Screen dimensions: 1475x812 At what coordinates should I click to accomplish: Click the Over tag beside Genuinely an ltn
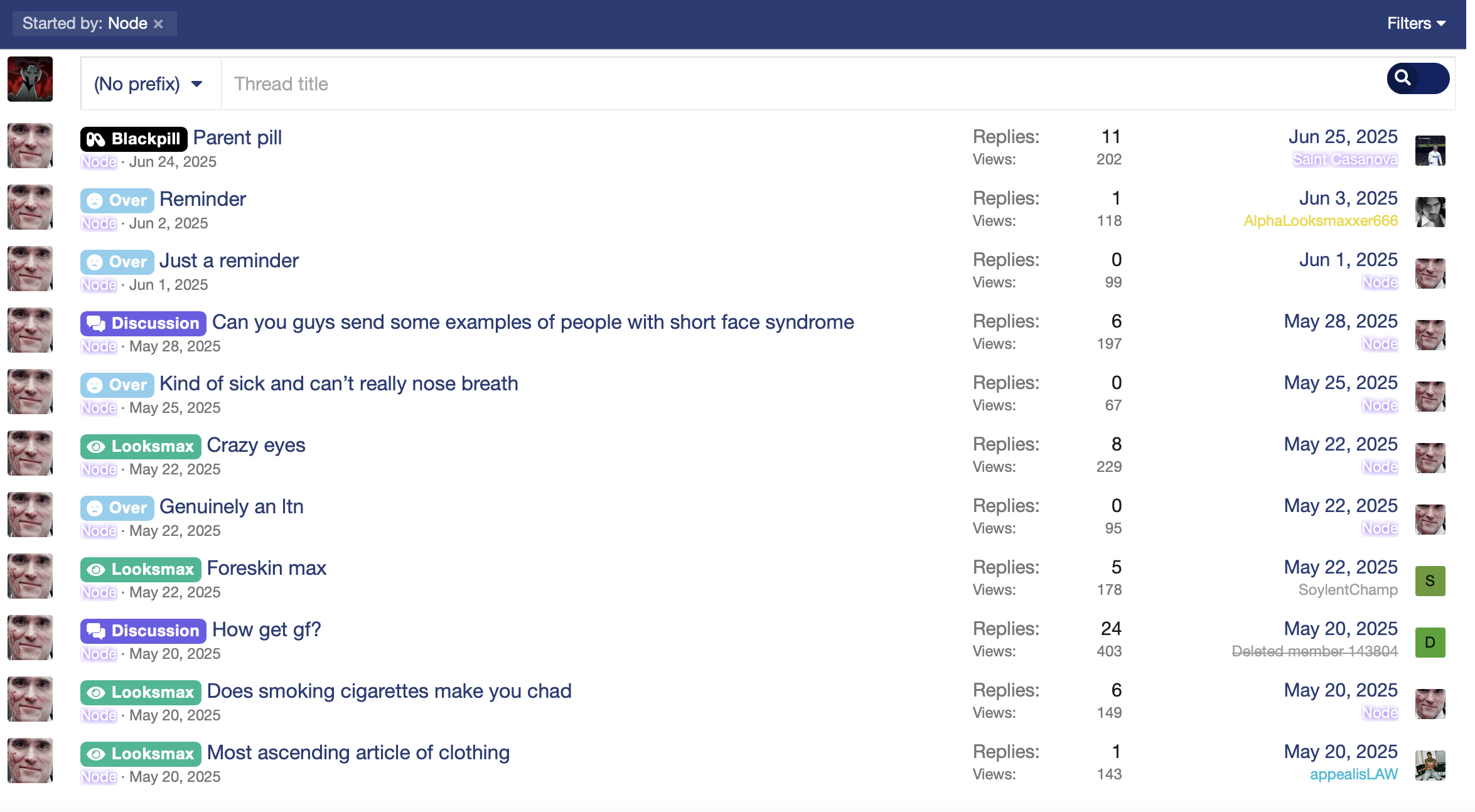(x=117, y=508)
